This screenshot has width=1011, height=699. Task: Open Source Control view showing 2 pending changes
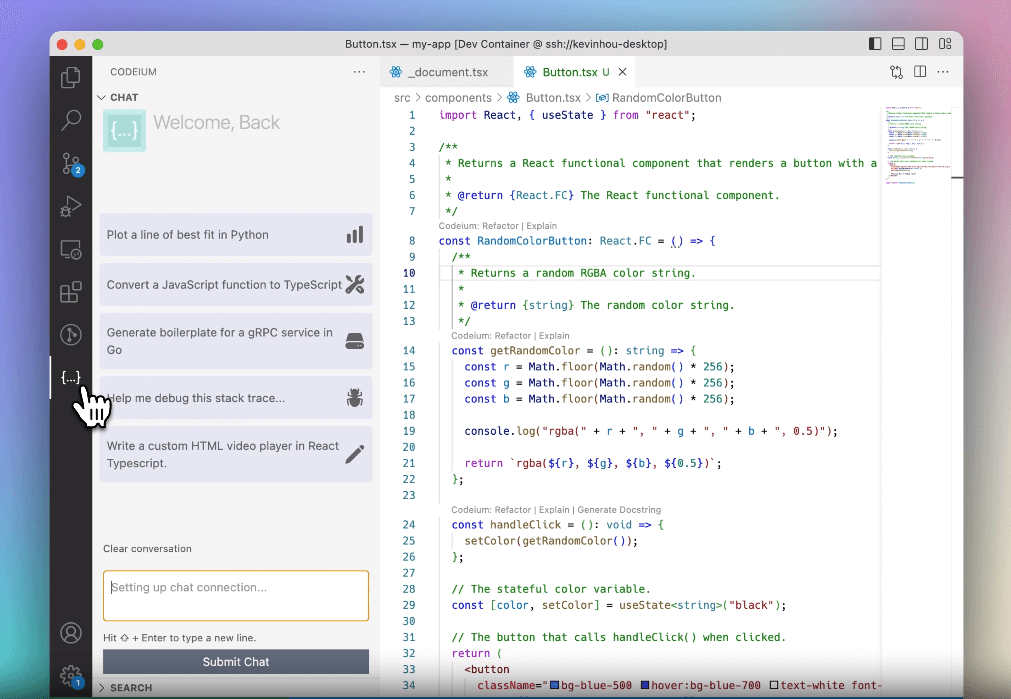(71, 163)
